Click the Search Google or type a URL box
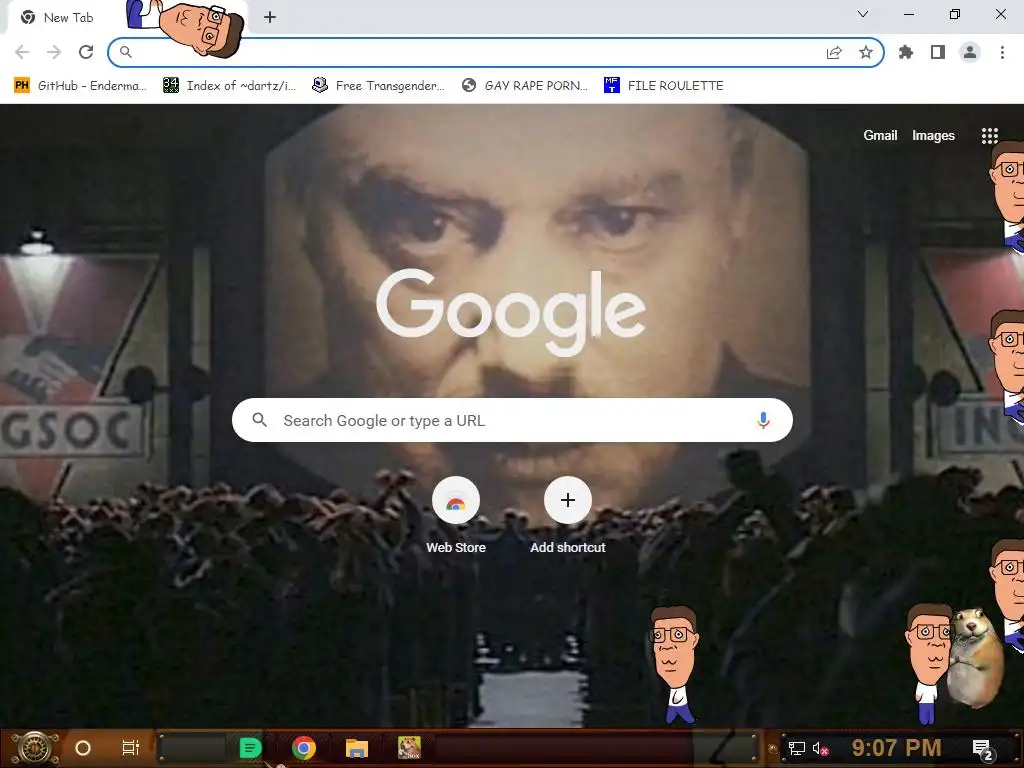The height and width of the screenshot is (768, 1024). tap(512, 420)
